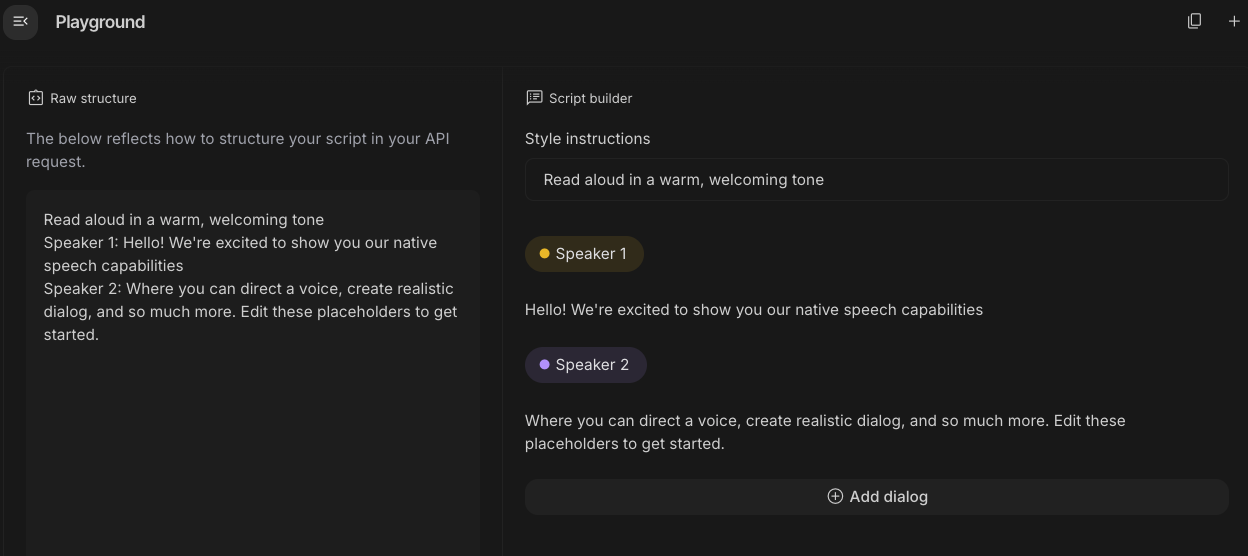This screenshot has height=556, width=1248.
Task: Click the circled plus icon in Add dialog
Action: coord(835,496)
